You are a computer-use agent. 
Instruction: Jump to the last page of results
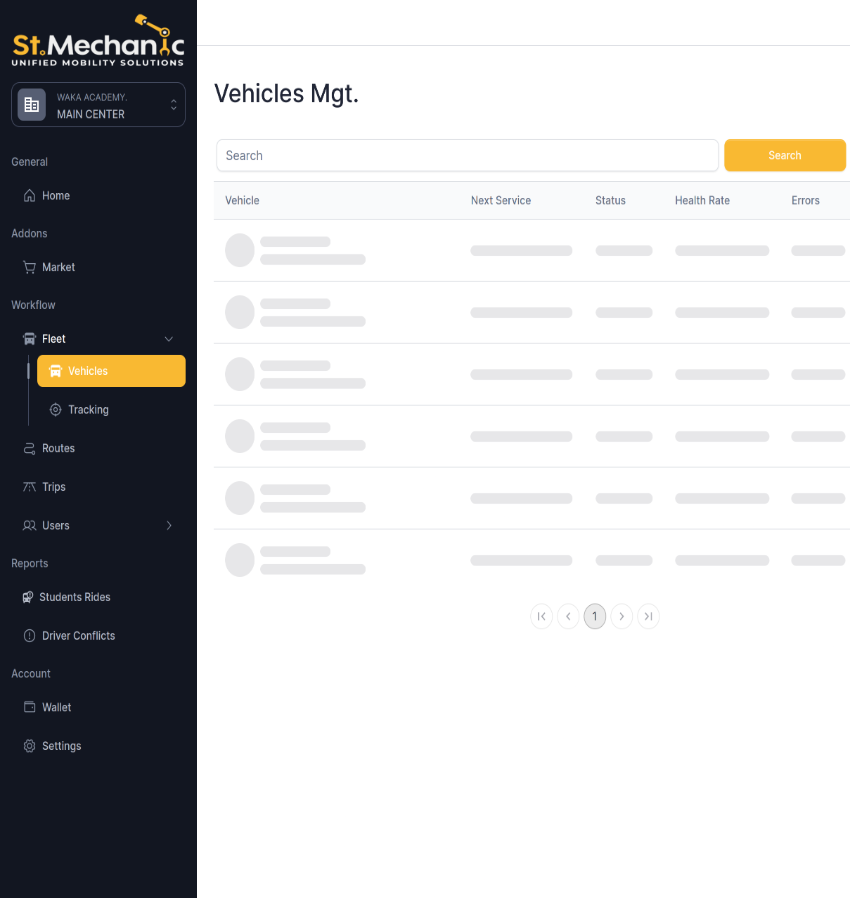pos(648,616)
